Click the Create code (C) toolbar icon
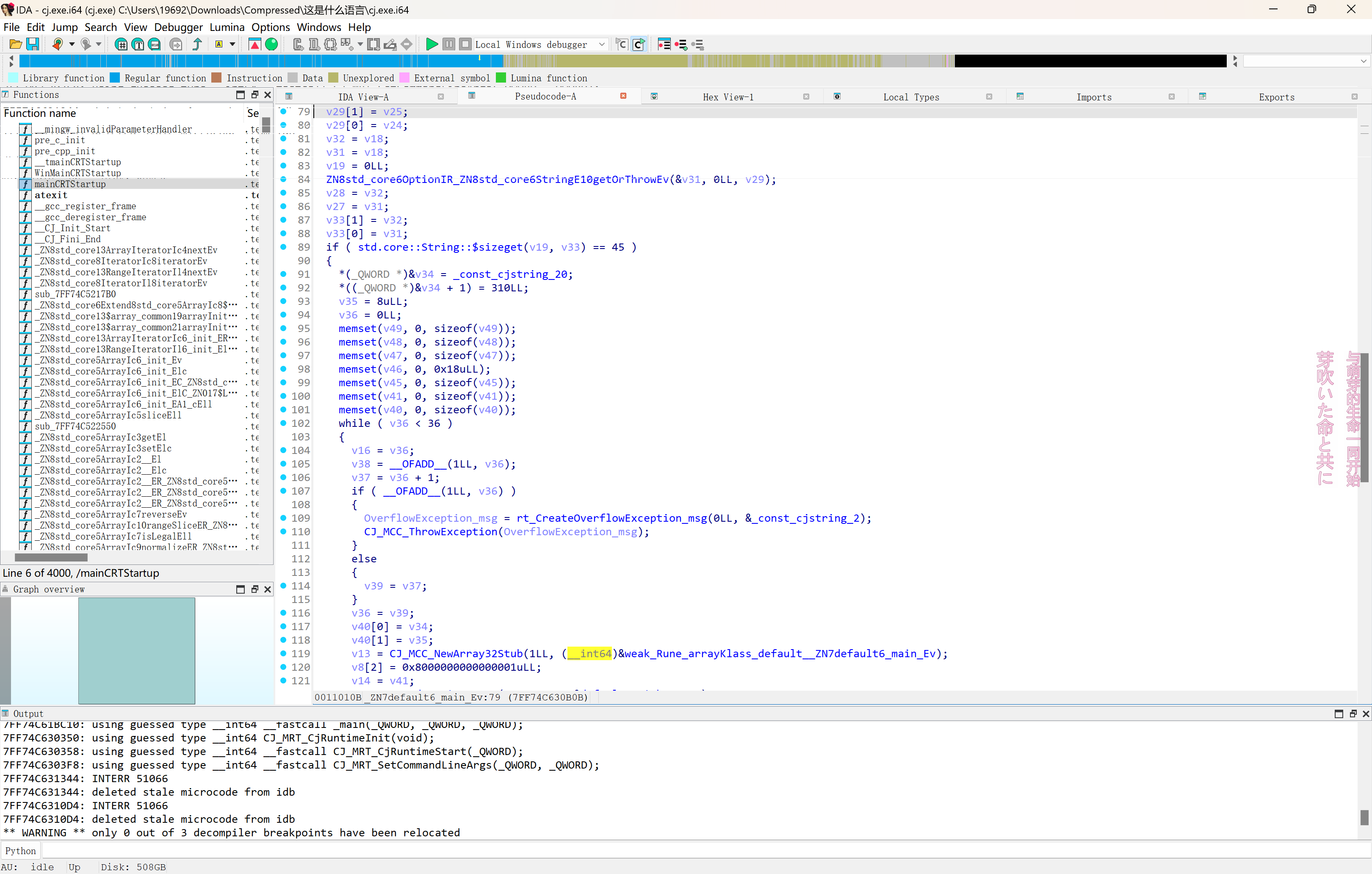1372x874 pixels. pos(298,44)
